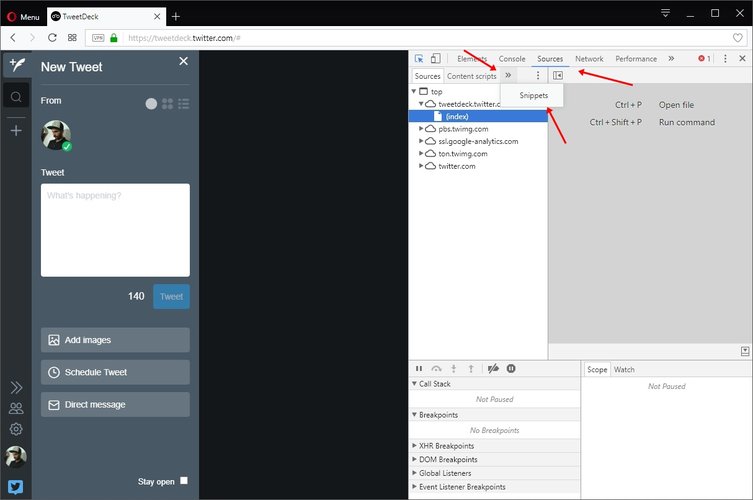This screenshot has width=753, height=500.
Task: Switch the account selector to grid view
Action: pyautogui.click(x=167, y=104)
